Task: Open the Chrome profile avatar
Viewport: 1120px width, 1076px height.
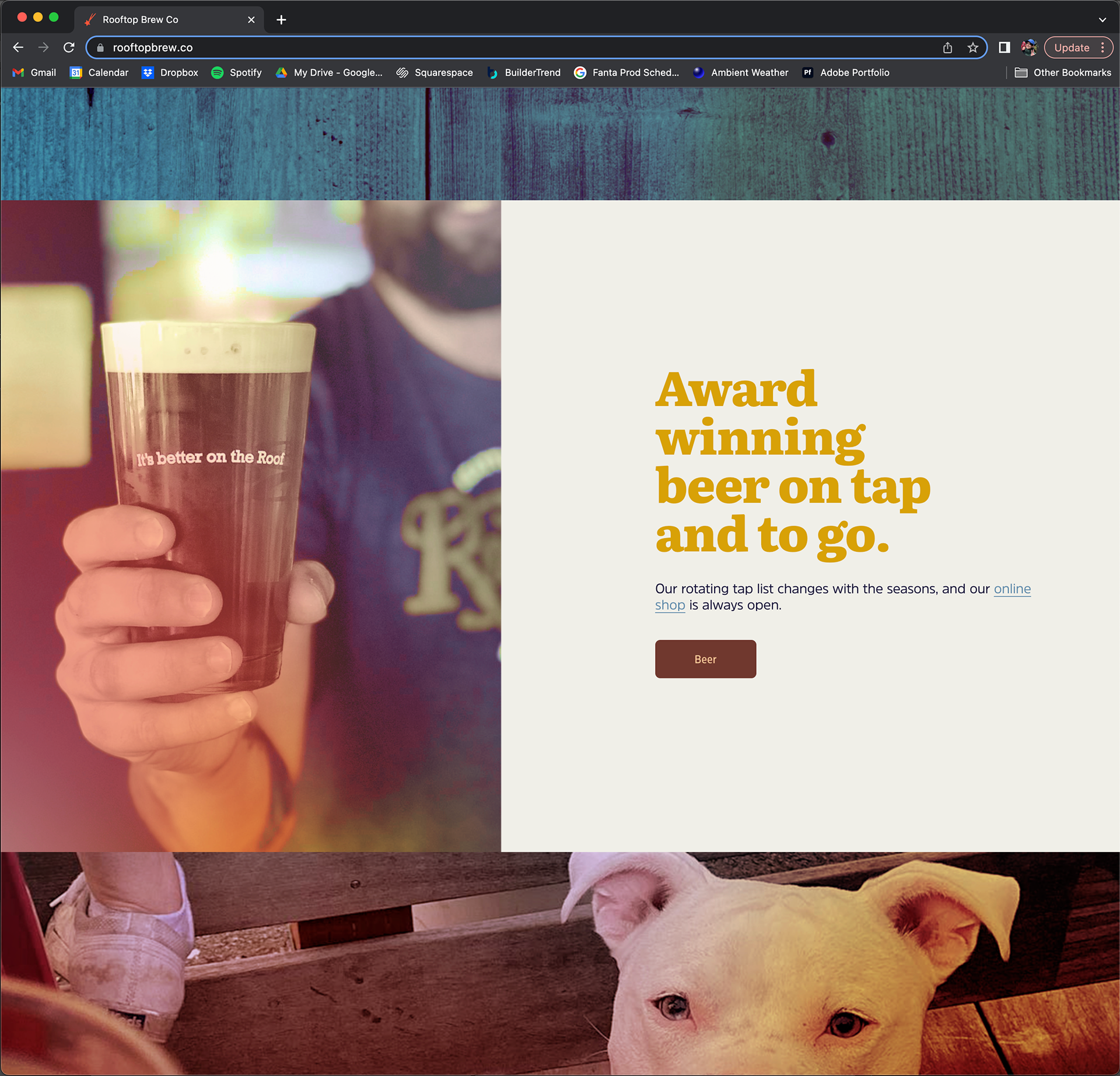Action: (1029, 48)
